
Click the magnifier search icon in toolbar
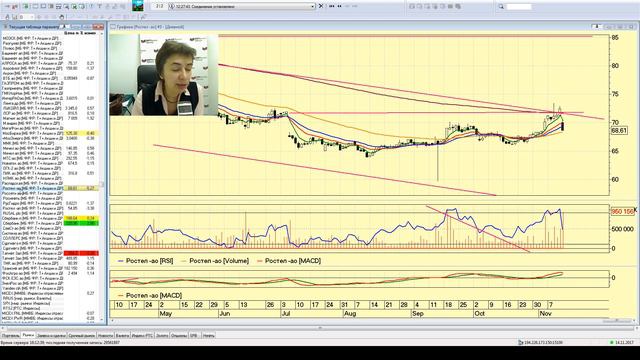(x=501, y=7)
